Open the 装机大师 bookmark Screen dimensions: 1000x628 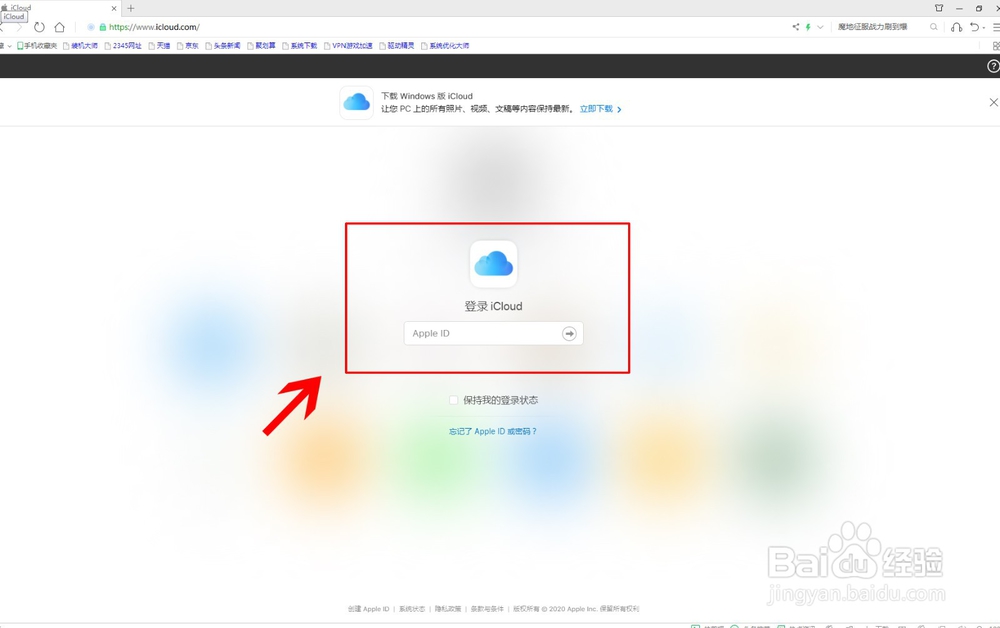pos(80,46)
